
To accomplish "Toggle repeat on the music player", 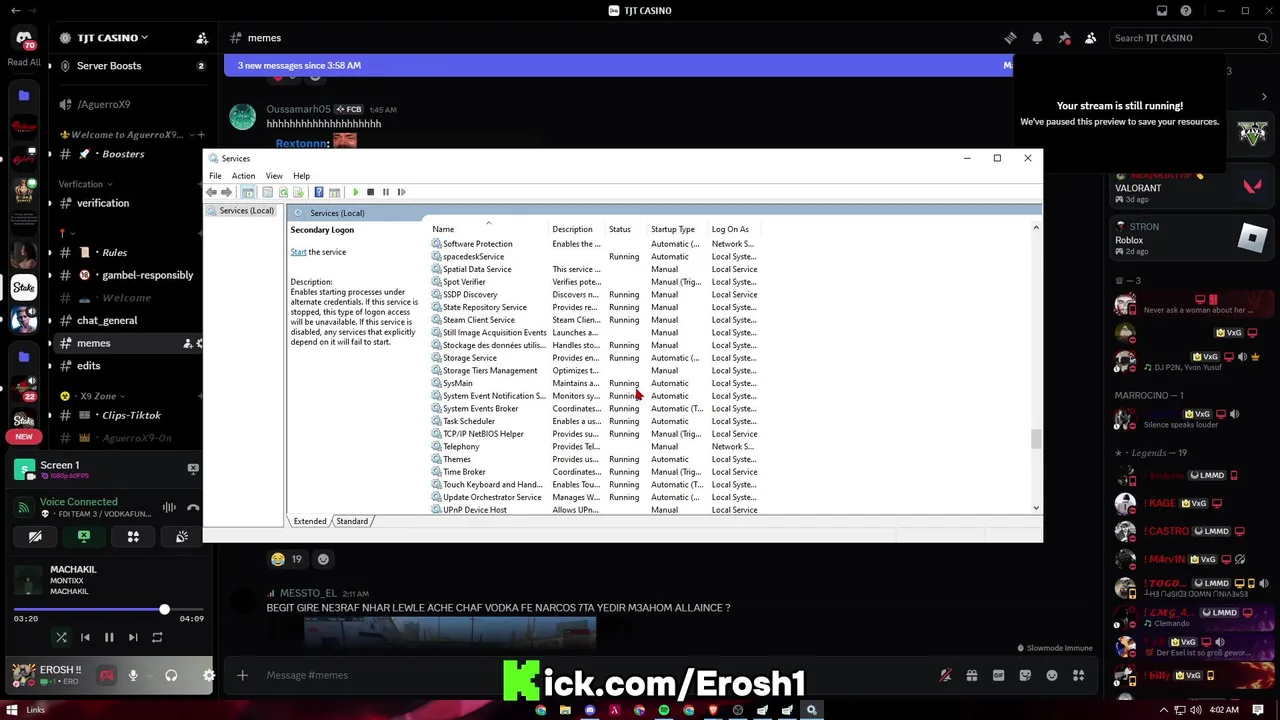I will point(157,637).
